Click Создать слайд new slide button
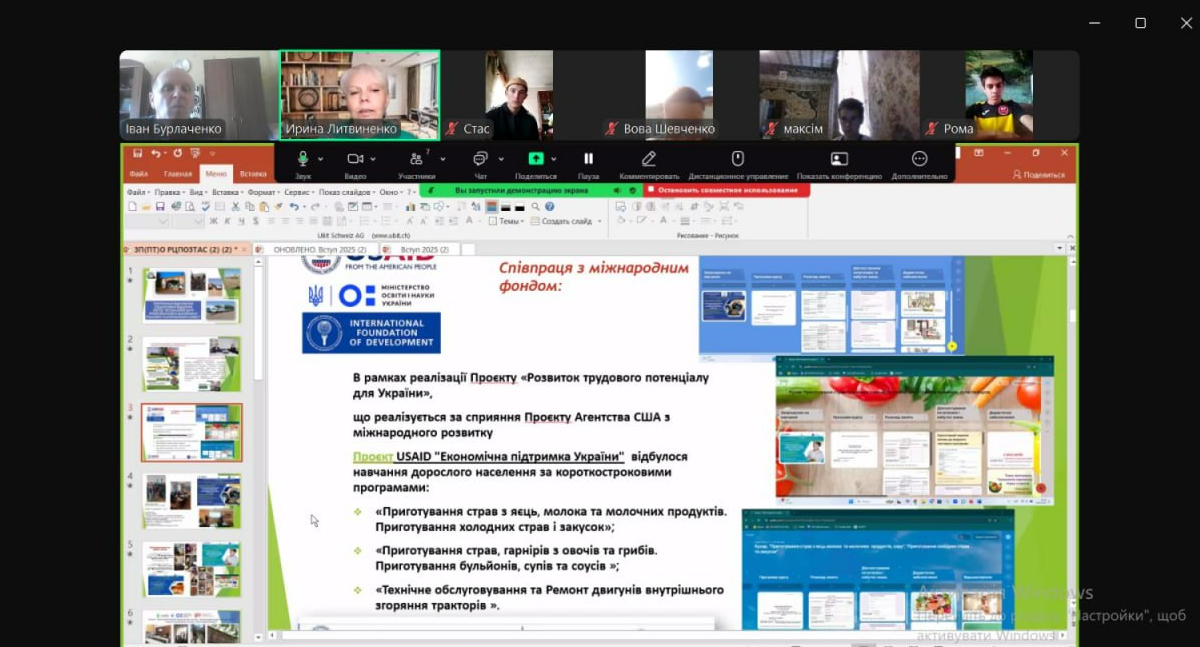1200x647 pixels. (567, 221)
